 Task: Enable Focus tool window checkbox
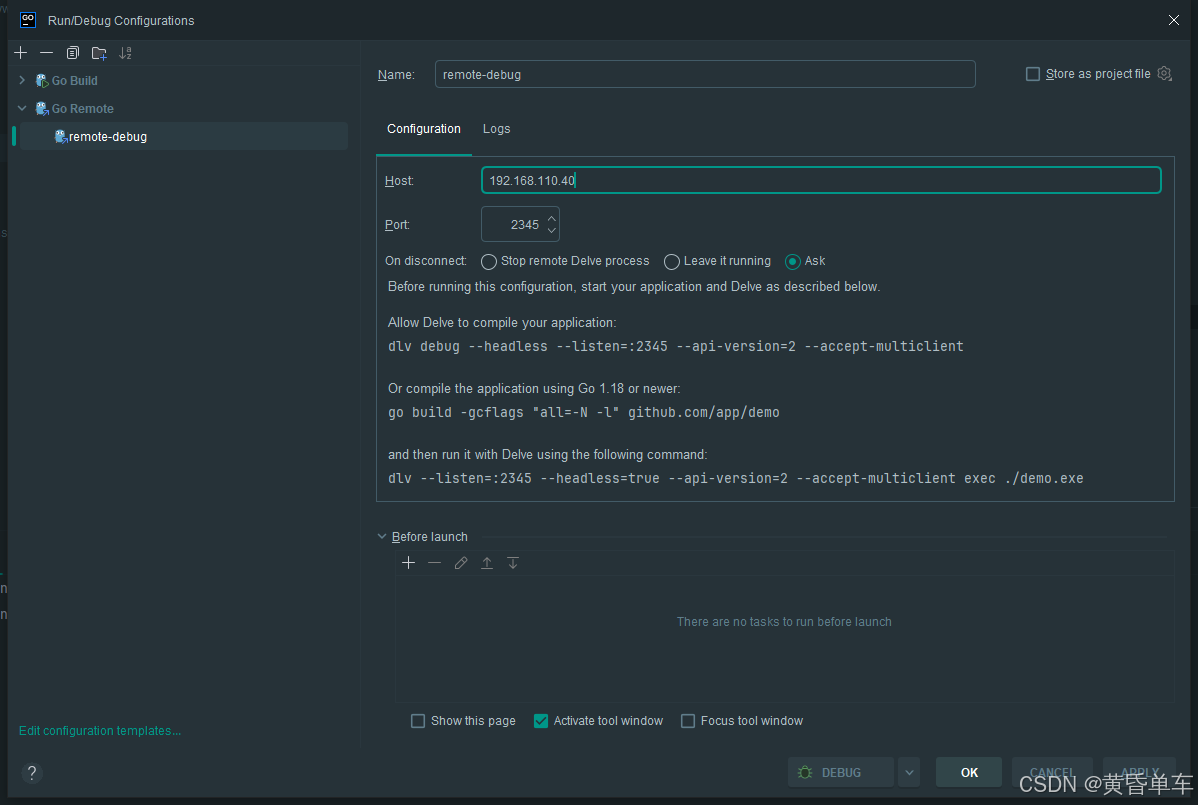tap(688, 721)
